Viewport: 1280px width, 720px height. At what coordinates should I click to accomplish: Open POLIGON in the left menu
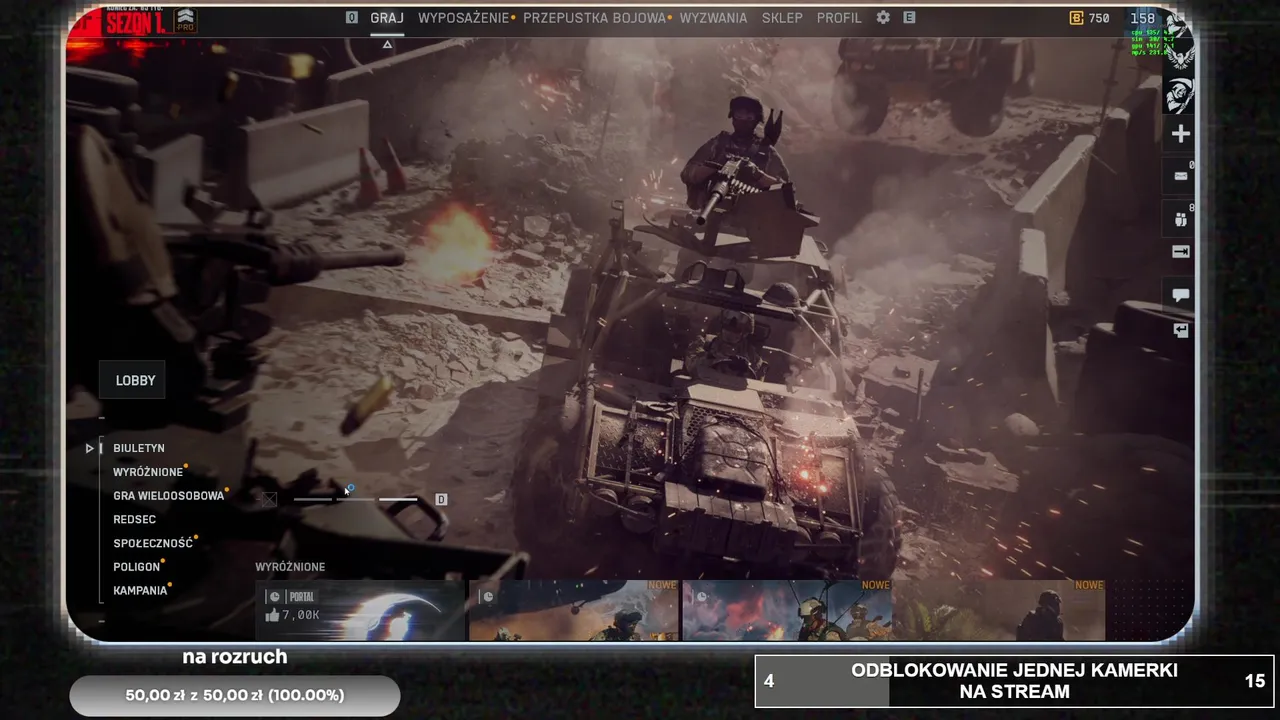(x=137, y=567)
